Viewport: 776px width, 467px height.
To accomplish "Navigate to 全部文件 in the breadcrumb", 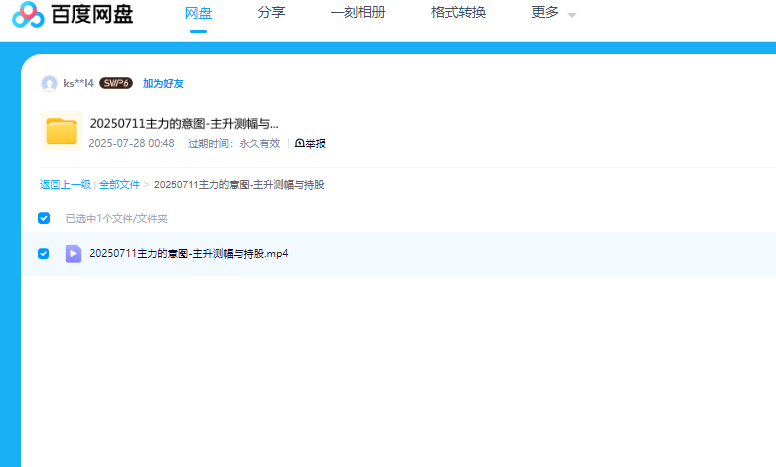I will click(x=119, y=185).
